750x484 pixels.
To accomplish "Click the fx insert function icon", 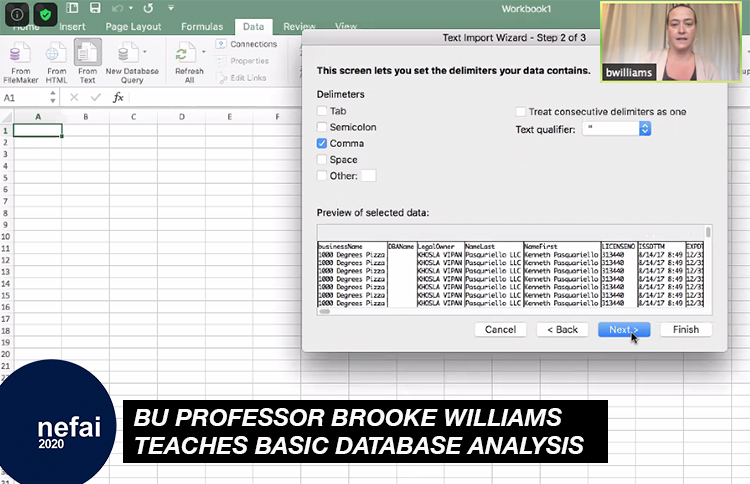I will (118, 98).
